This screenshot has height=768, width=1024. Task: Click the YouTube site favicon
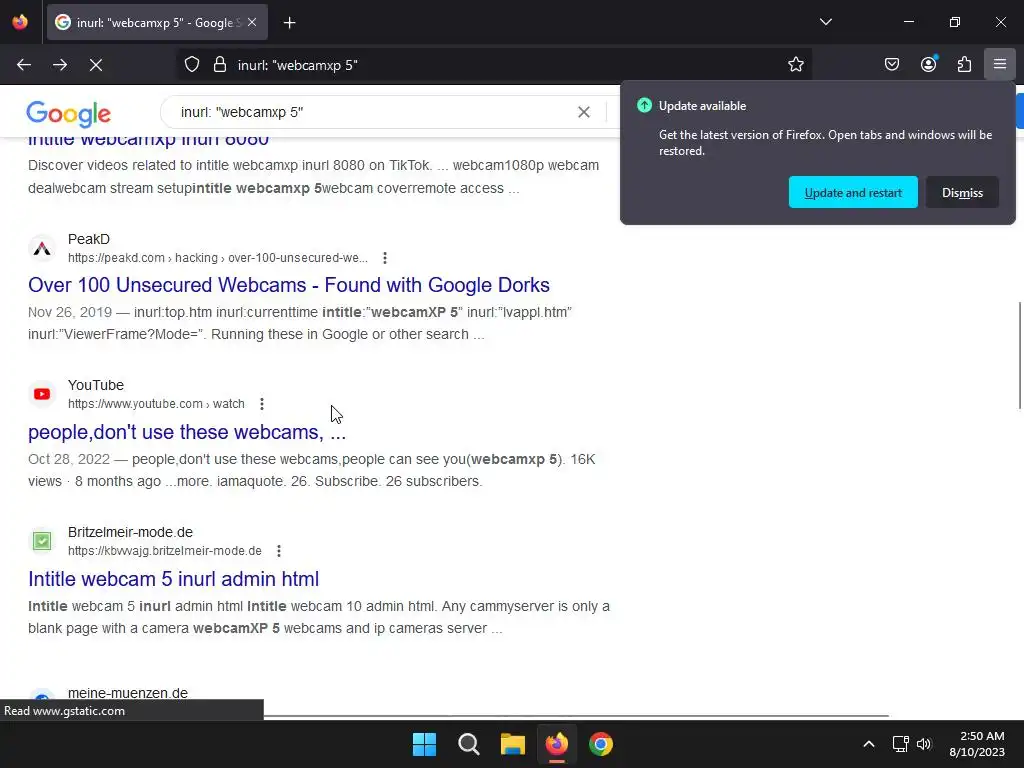click(x=42, y=394)
